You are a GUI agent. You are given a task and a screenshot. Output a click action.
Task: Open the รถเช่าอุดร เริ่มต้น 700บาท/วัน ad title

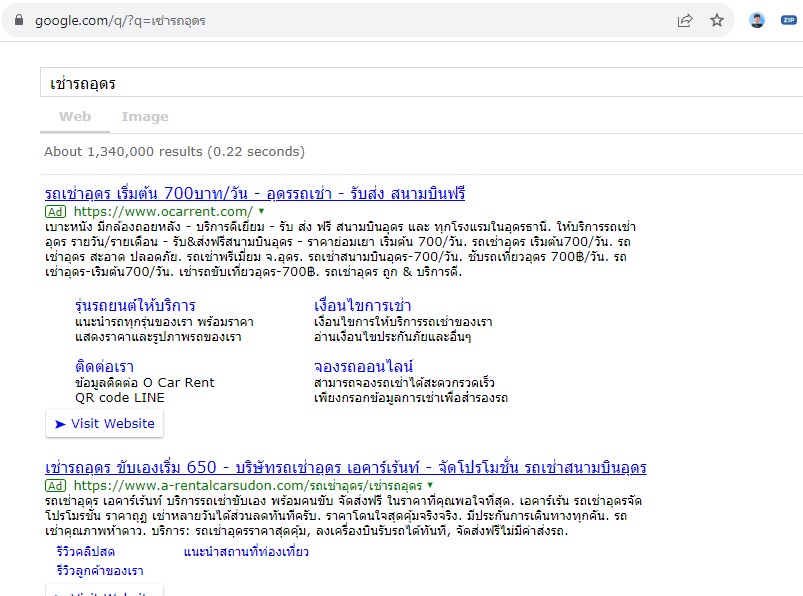[255, 194]
